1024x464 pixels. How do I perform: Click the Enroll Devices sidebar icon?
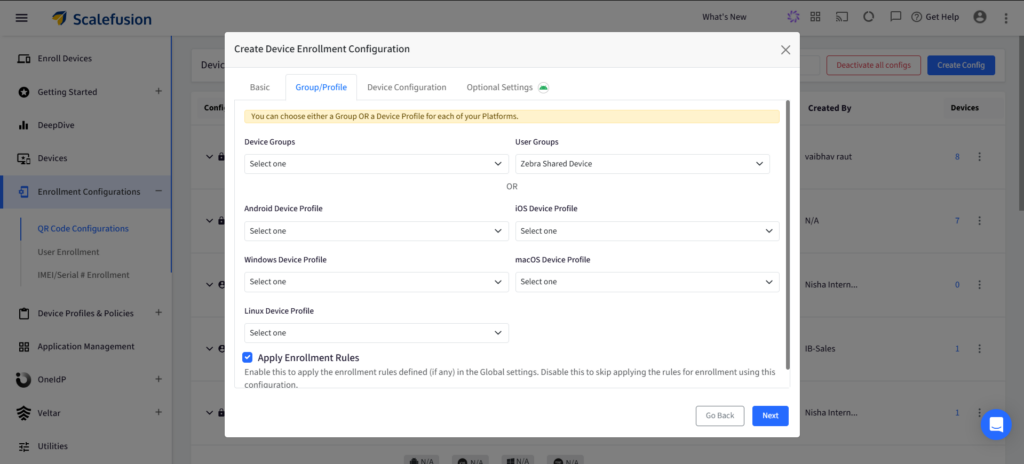24,59
